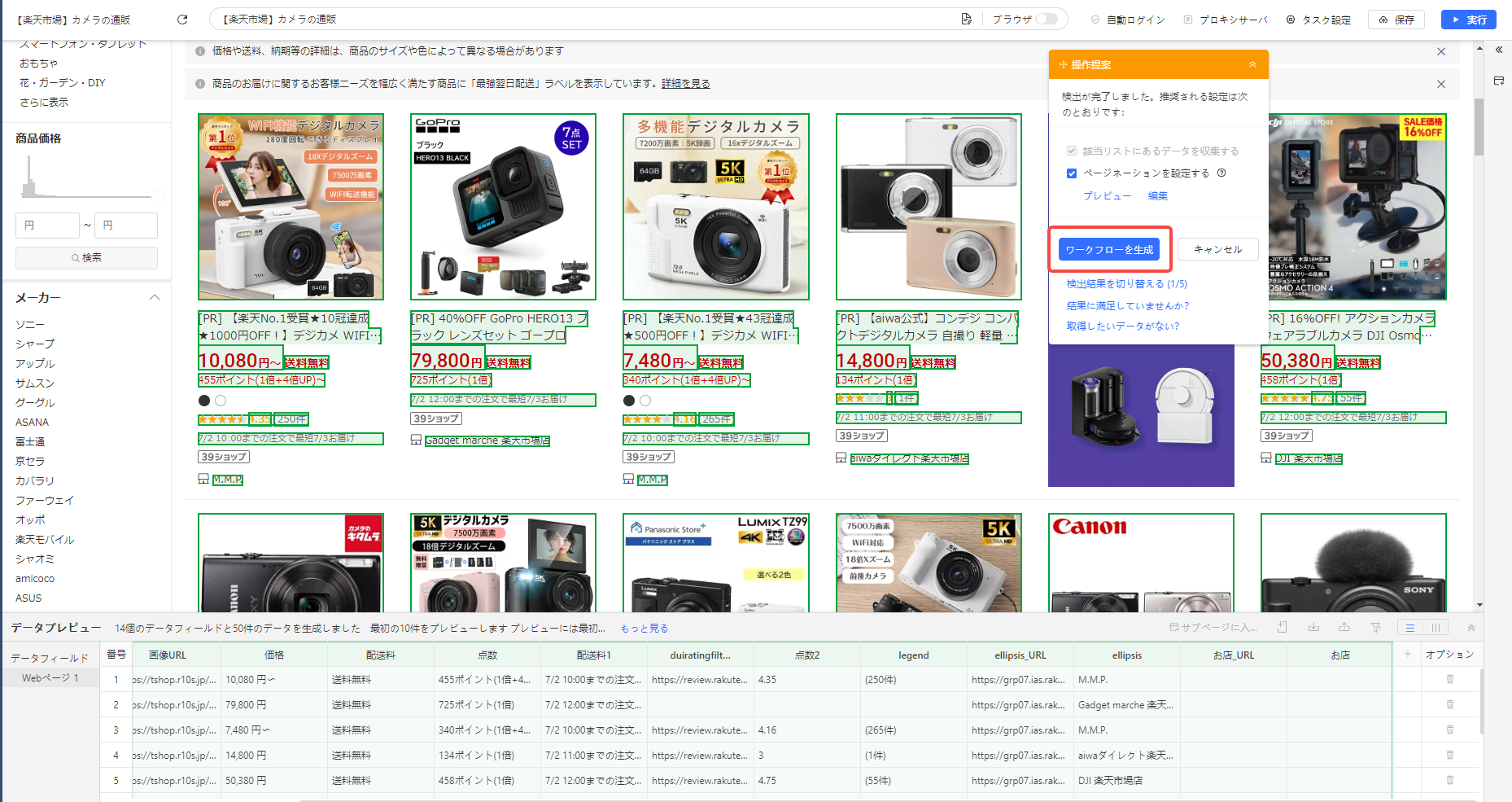
Task: Click the キャンセル button
Action: coord(1217,249)
